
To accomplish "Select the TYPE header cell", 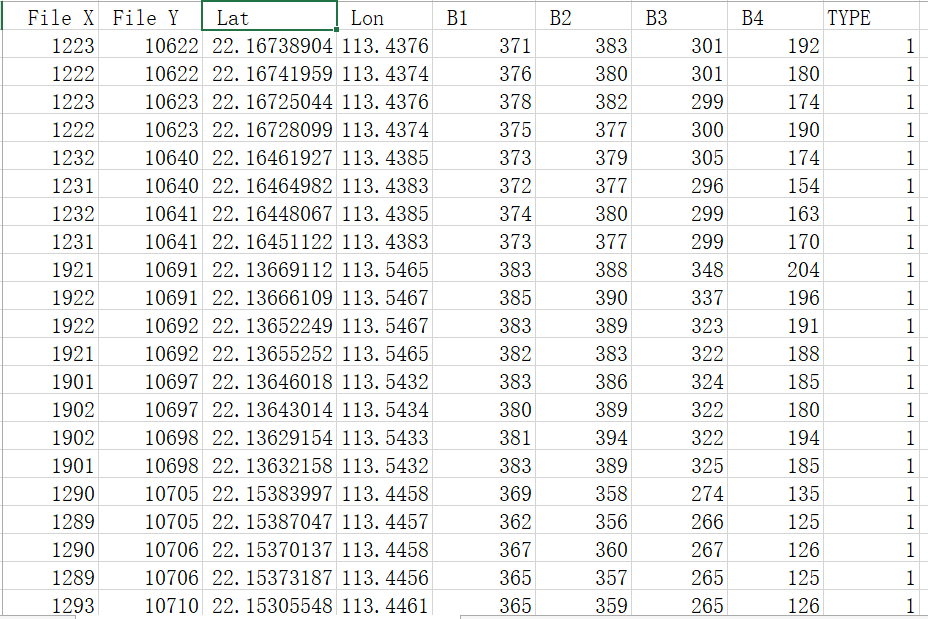I will coord(871,17).
